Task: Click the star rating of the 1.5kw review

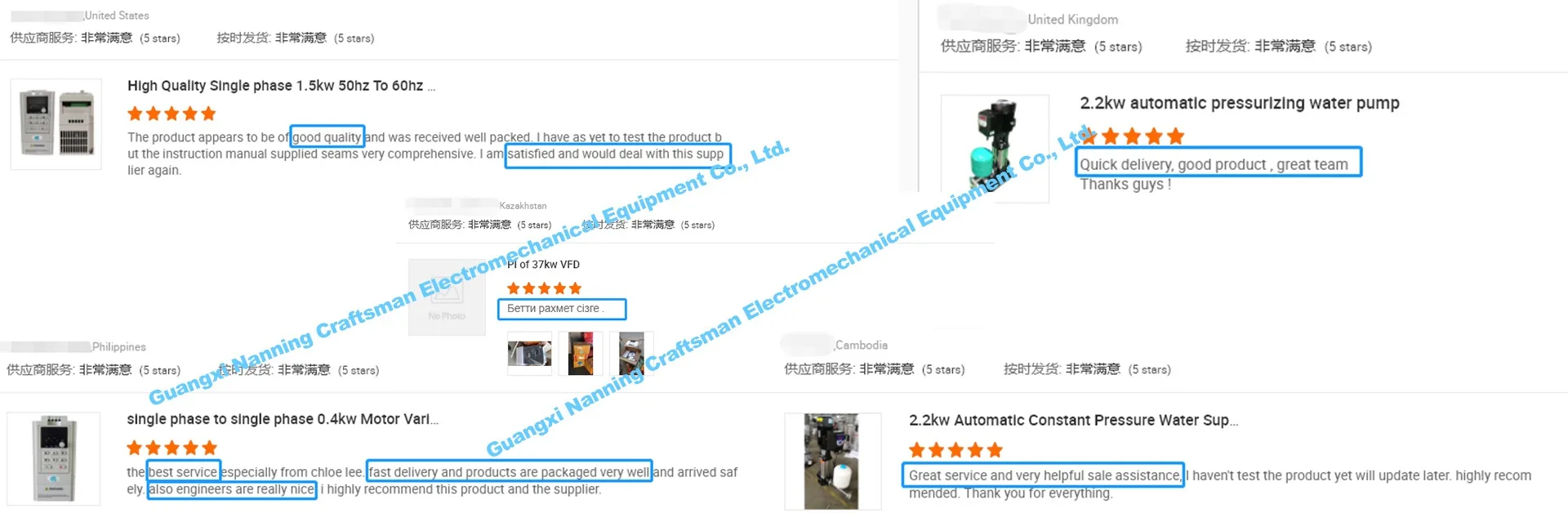Action: click(x=171, y=114)
